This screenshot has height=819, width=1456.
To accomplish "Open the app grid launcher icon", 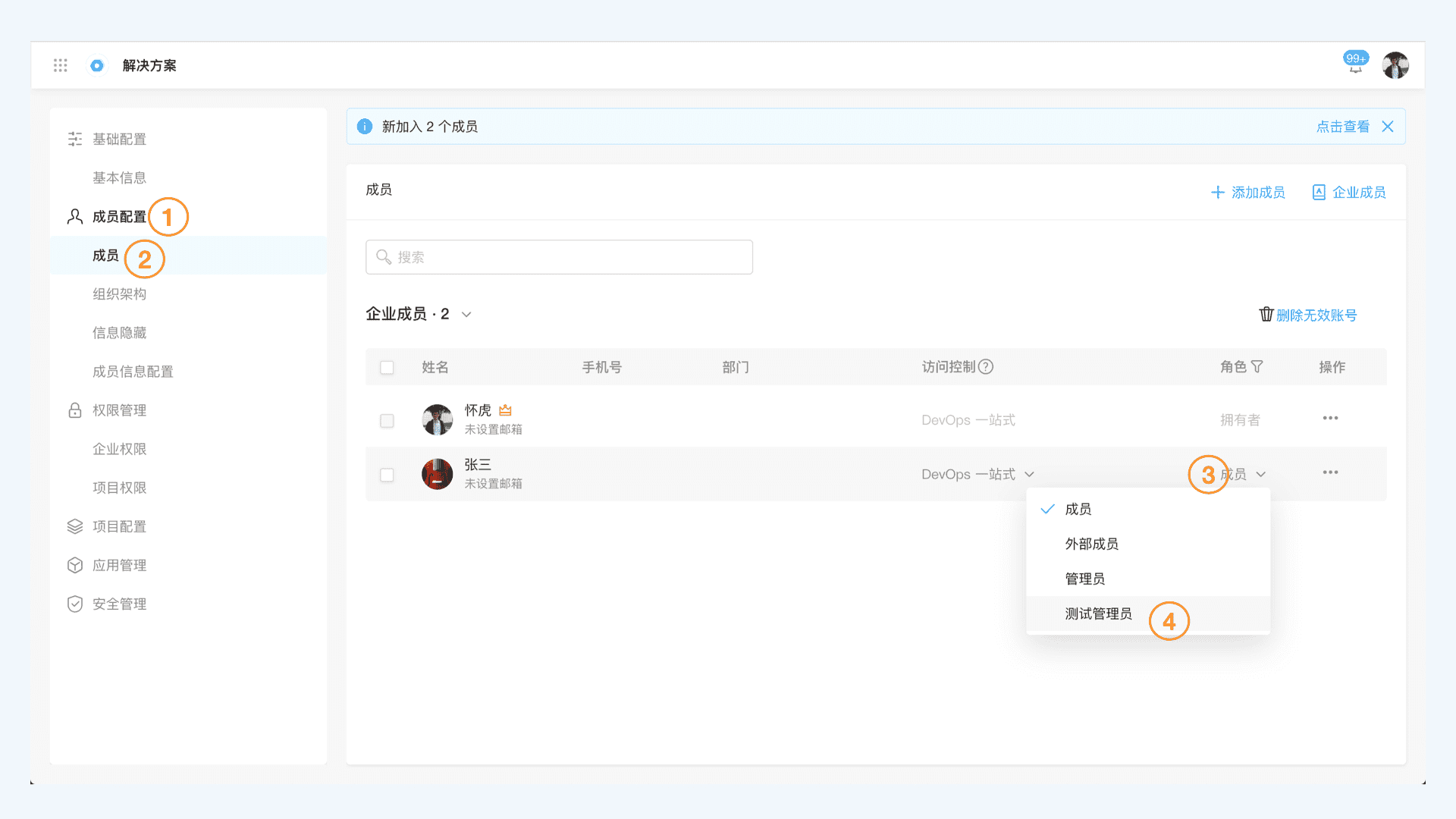I will pyautogui.click(x=61, y=65).
